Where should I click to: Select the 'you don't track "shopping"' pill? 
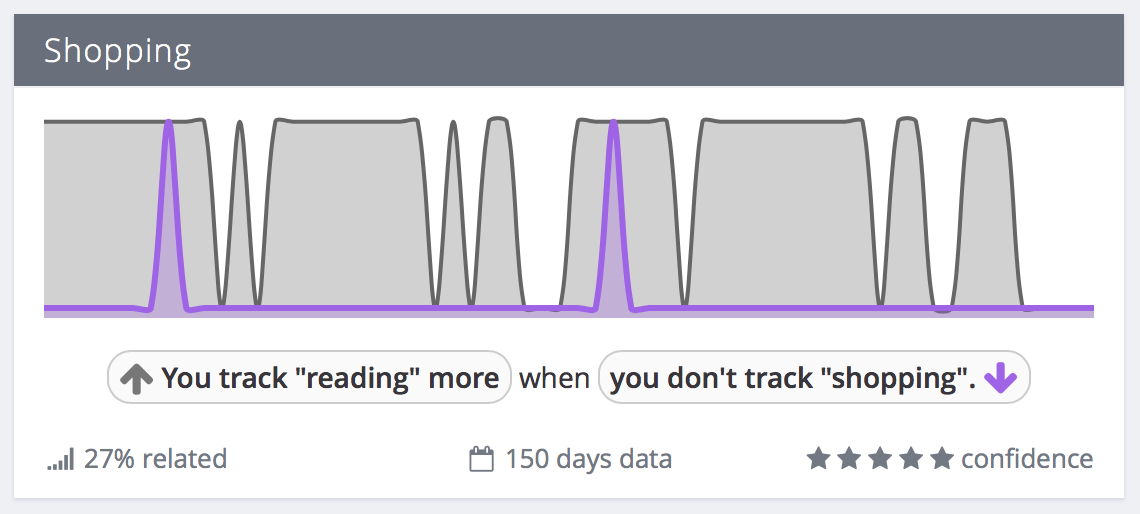[x=814, y=377]
